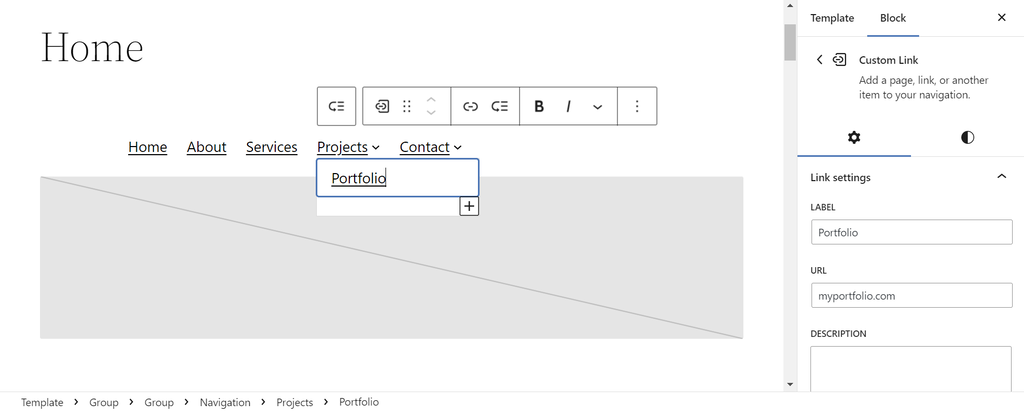The height and width of the screenshot is (411, 1024).
Task: Click into the URL input field
Action: coord(911,296)
